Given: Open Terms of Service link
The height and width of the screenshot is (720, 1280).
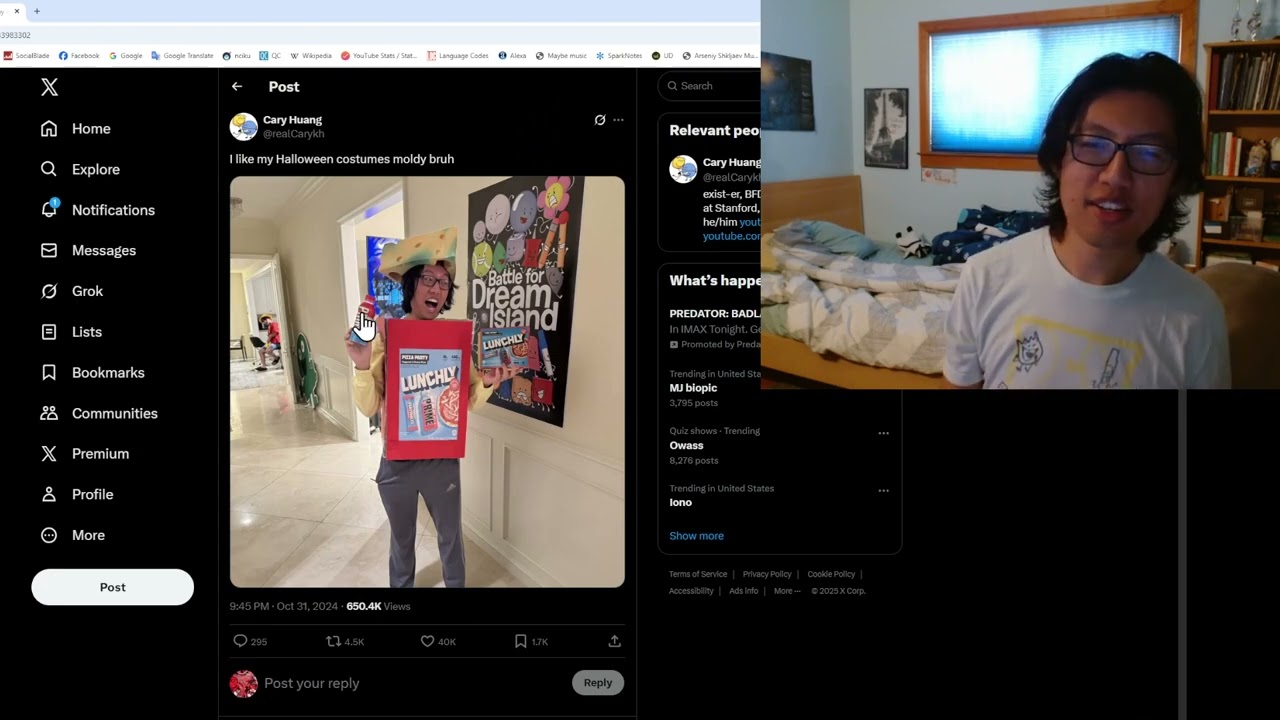Looking at the screenshot, I should click(698, 574).
